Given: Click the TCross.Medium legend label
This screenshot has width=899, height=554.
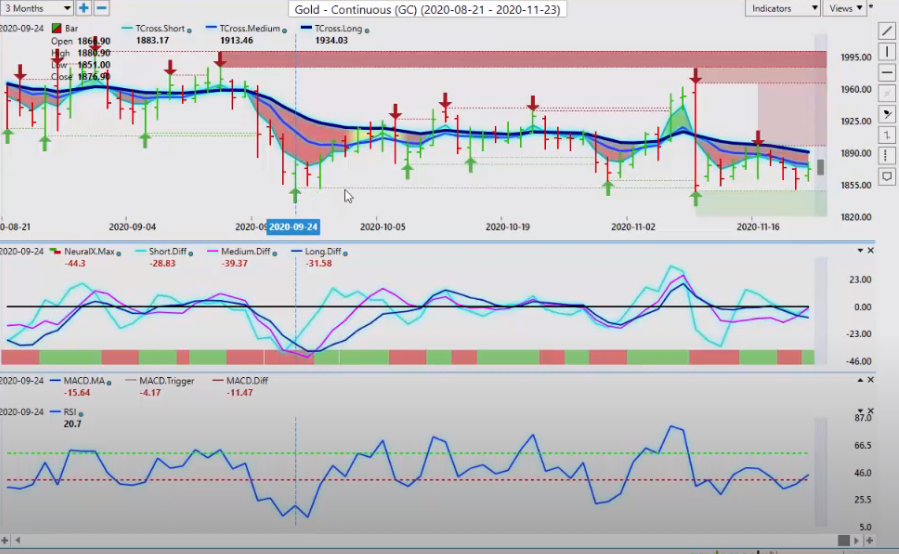Looking at the screenshot, I should [249, 28].
